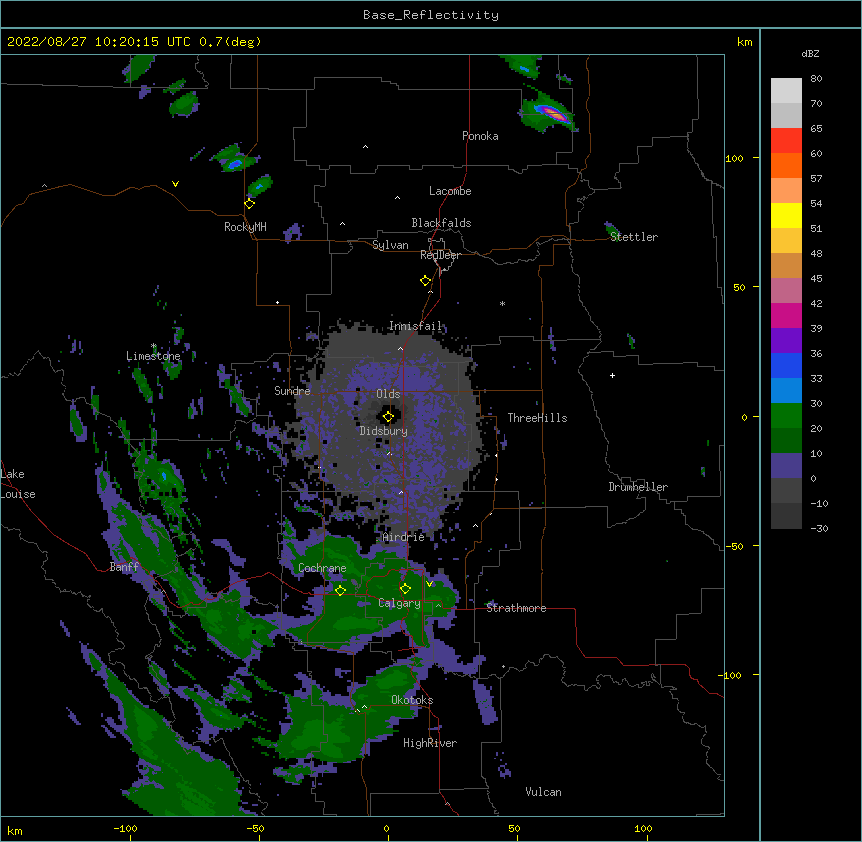Click the dBZ legend heading

click(810, 54)
